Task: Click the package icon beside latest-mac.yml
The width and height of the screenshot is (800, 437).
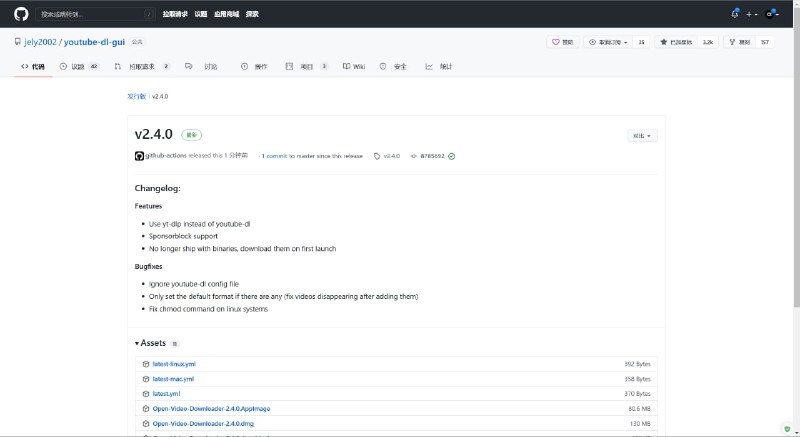Action: click(x=146, y=379)
